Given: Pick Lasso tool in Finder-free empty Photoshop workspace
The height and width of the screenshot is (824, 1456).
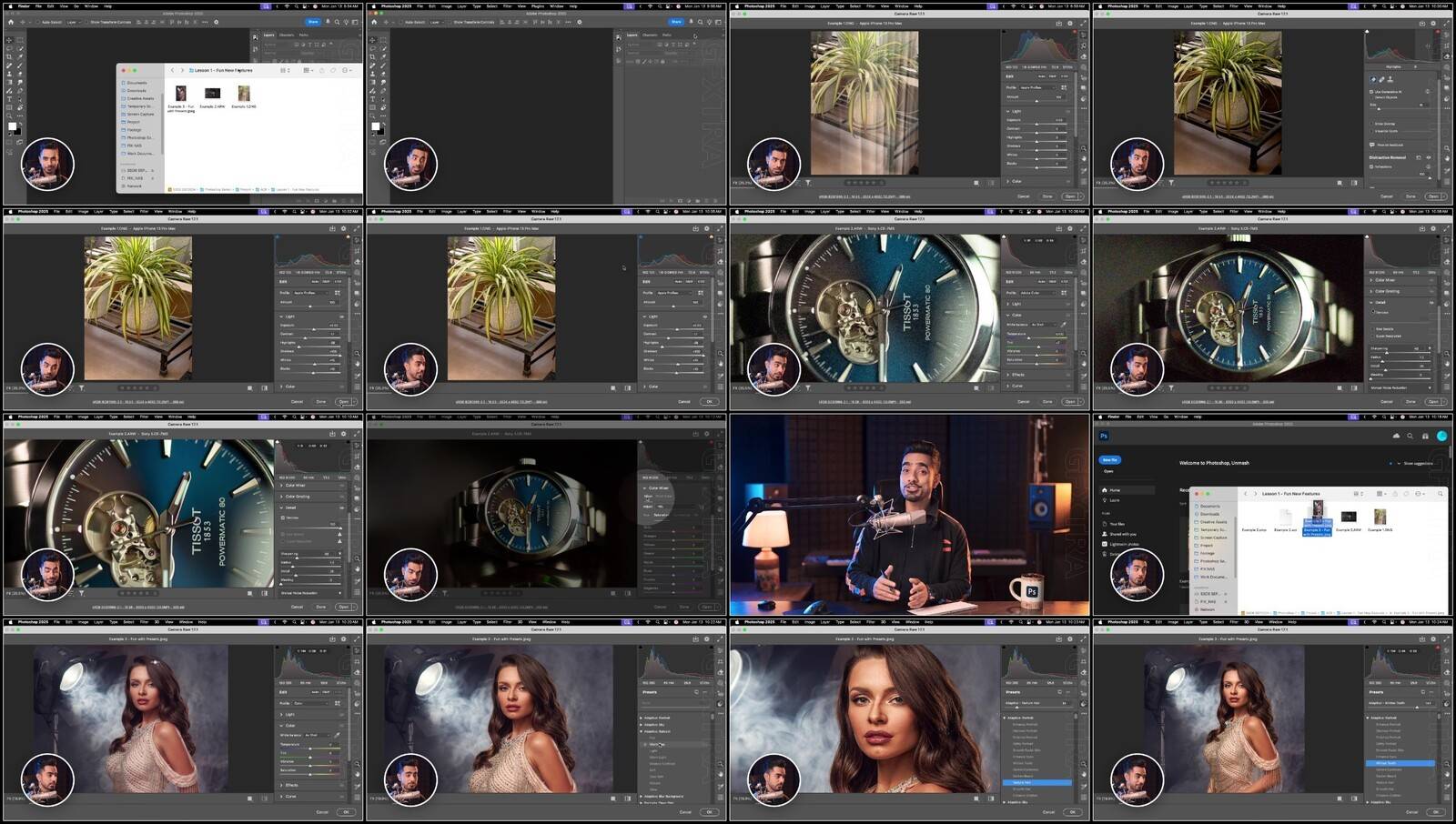Looking at the screenshot, I should pyautogui.click(x=372, y=48).
